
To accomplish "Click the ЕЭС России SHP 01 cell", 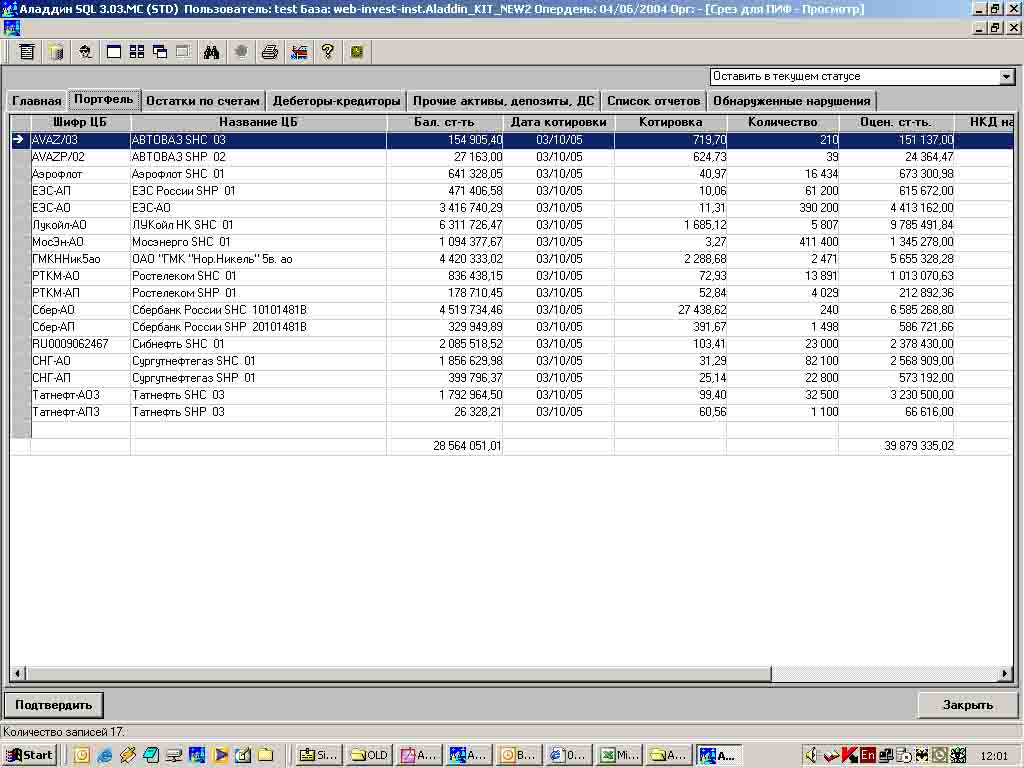I will tap(259, 191).
